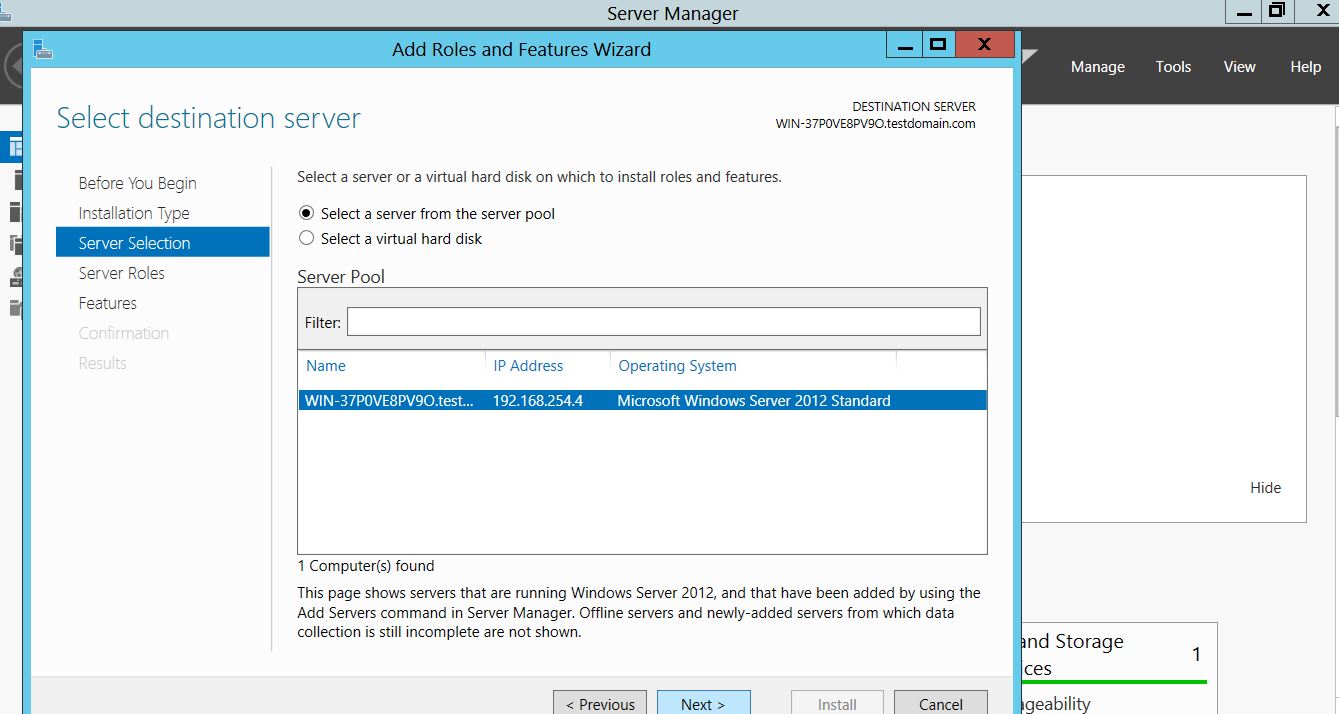This screenshot has height=714, width=1339.
Task: Hide the Server Manager welcome tile
Action: pos(1265,488)
